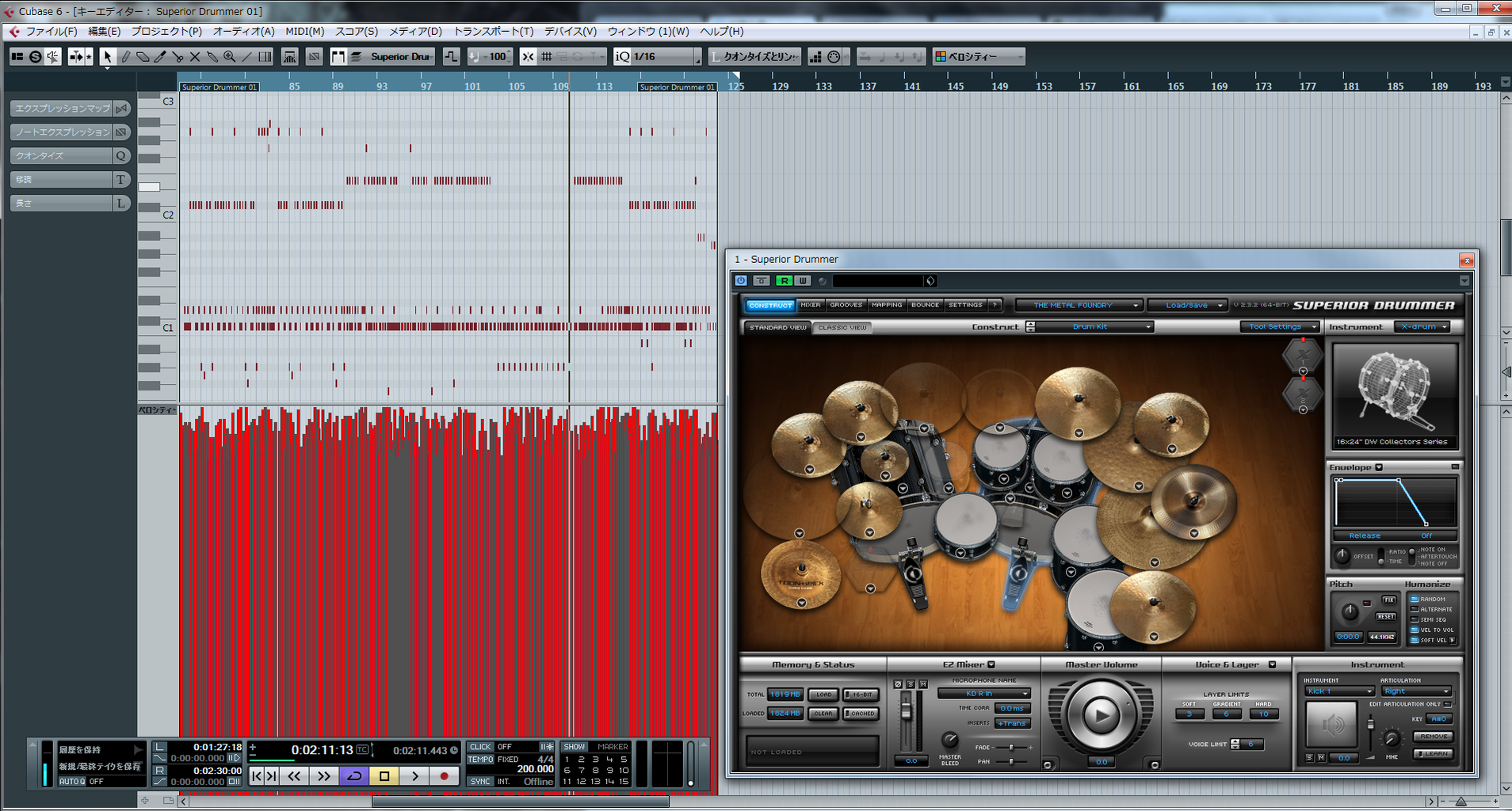
Task: Toggle the green Read automation button
Action: [x=784, y=280]
